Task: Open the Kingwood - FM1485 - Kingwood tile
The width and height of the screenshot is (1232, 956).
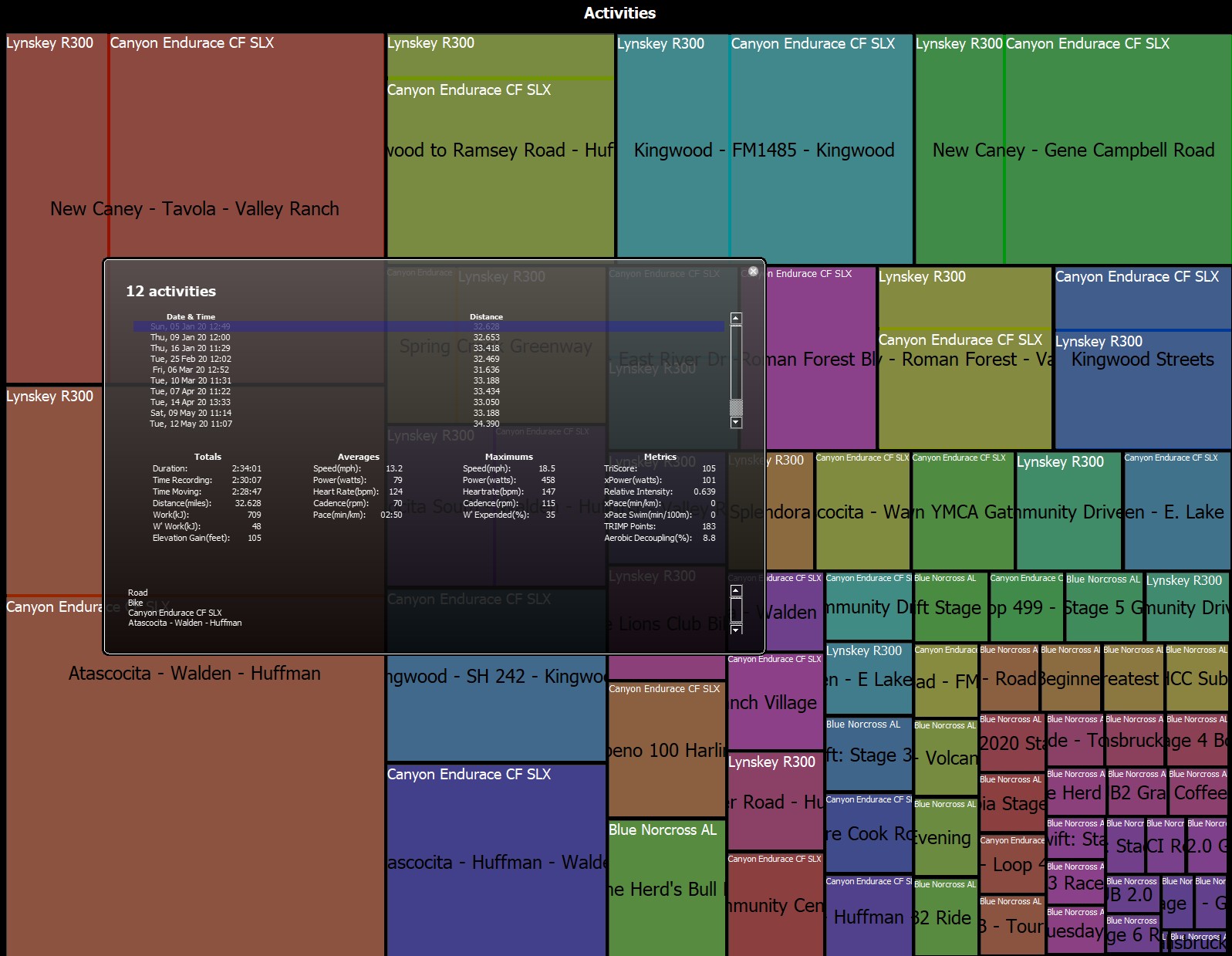Action: click(x=765, y=149)
